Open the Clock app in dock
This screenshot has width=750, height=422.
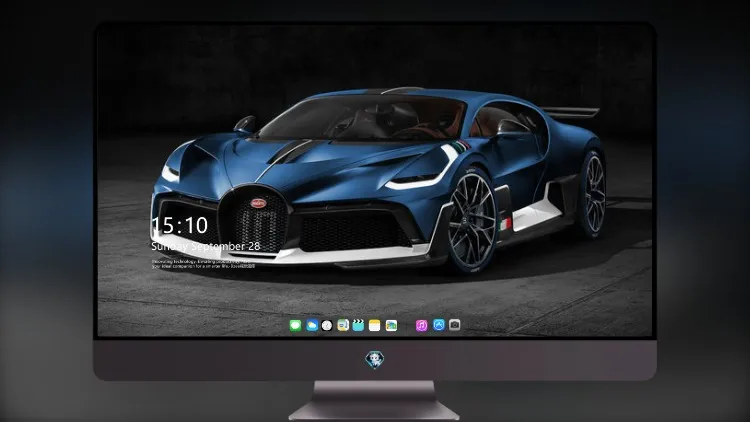tap(327, 325)
